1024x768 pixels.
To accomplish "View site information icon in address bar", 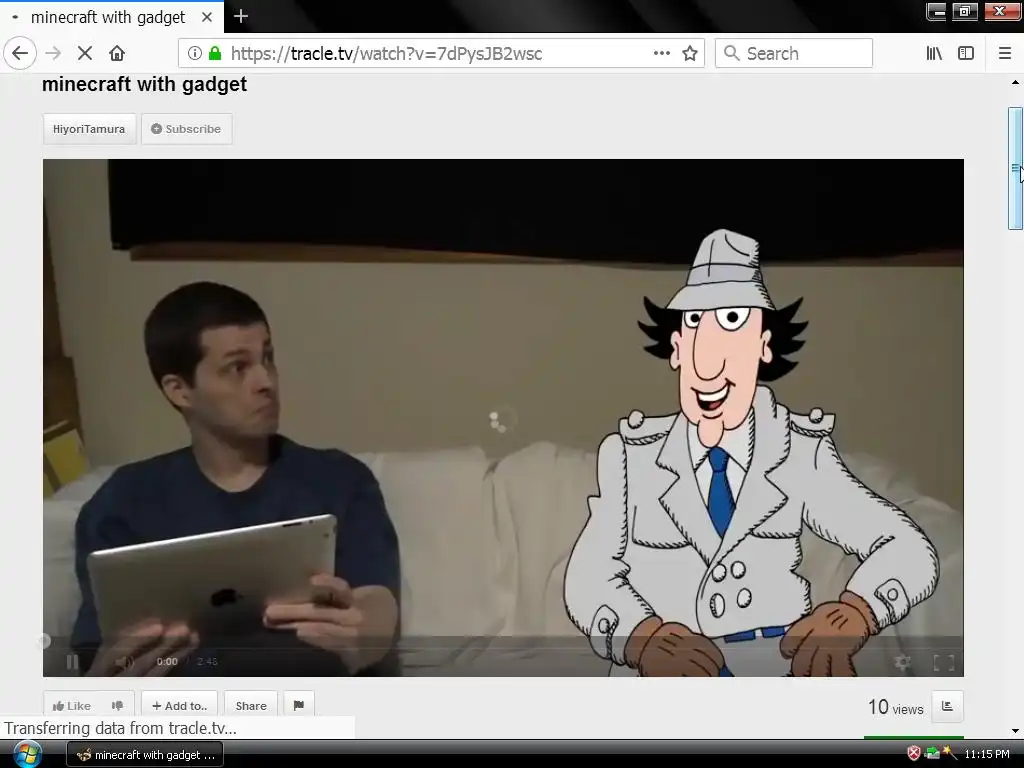I will click(x=195, y=53).
